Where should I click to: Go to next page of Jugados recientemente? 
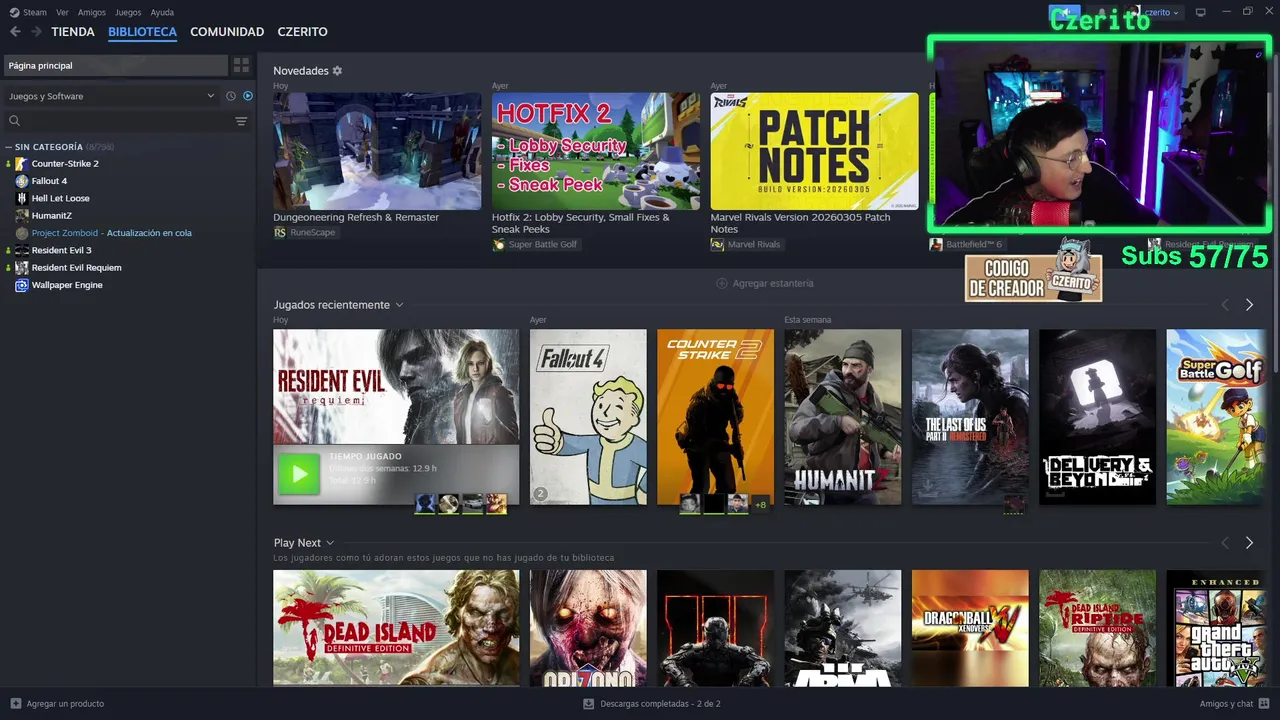(x=1249, y=305)
